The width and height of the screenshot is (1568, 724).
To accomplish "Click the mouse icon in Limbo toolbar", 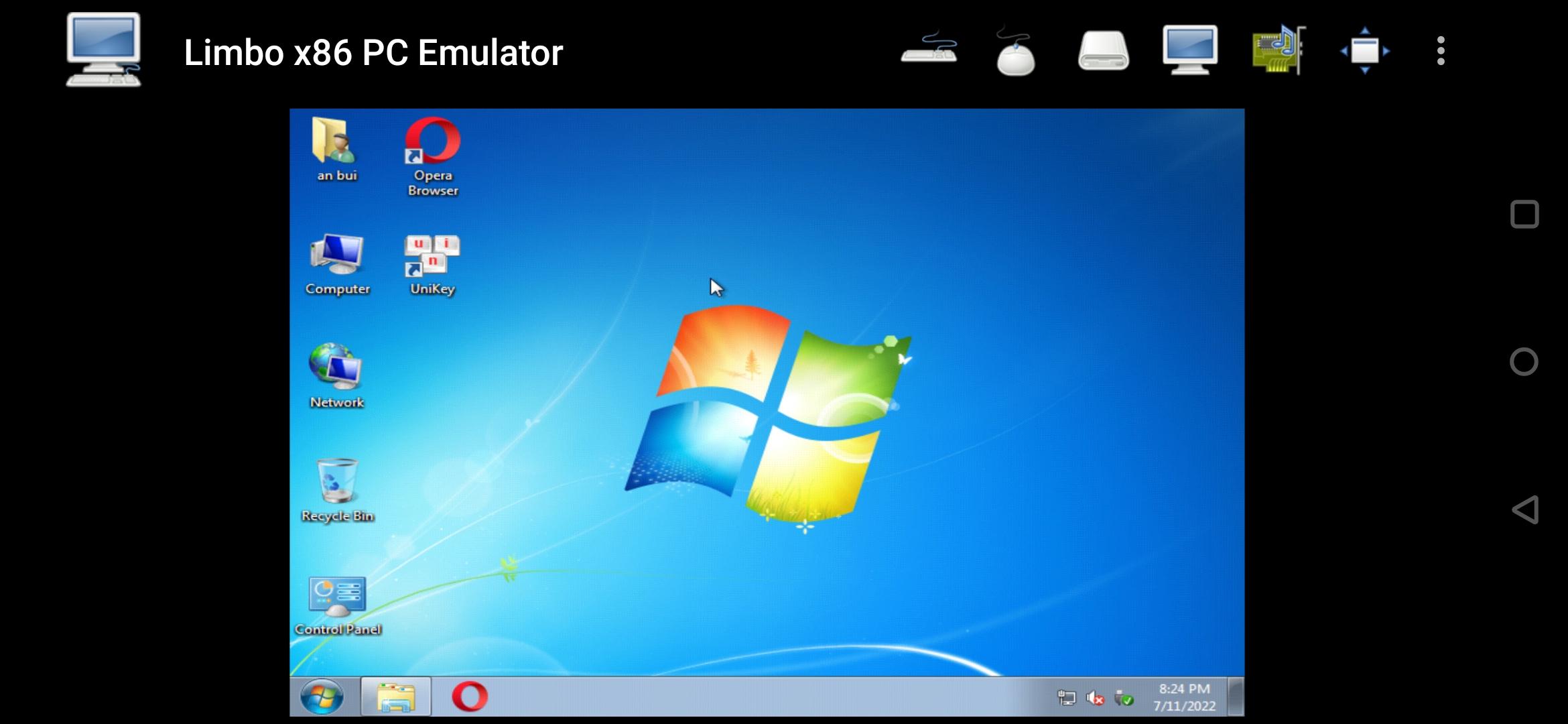I will click(x=1015, y=51).
